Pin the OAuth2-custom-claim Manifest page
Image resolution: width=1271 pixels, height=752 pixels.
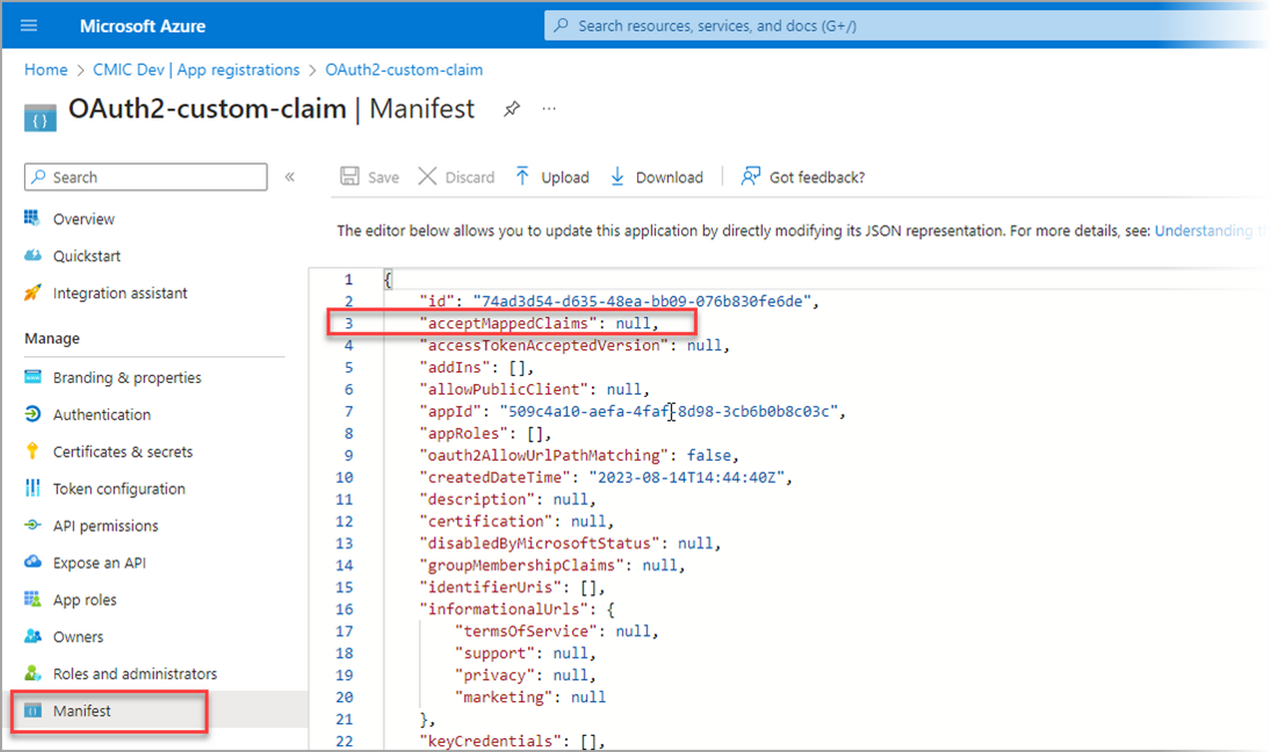[512, 109]
